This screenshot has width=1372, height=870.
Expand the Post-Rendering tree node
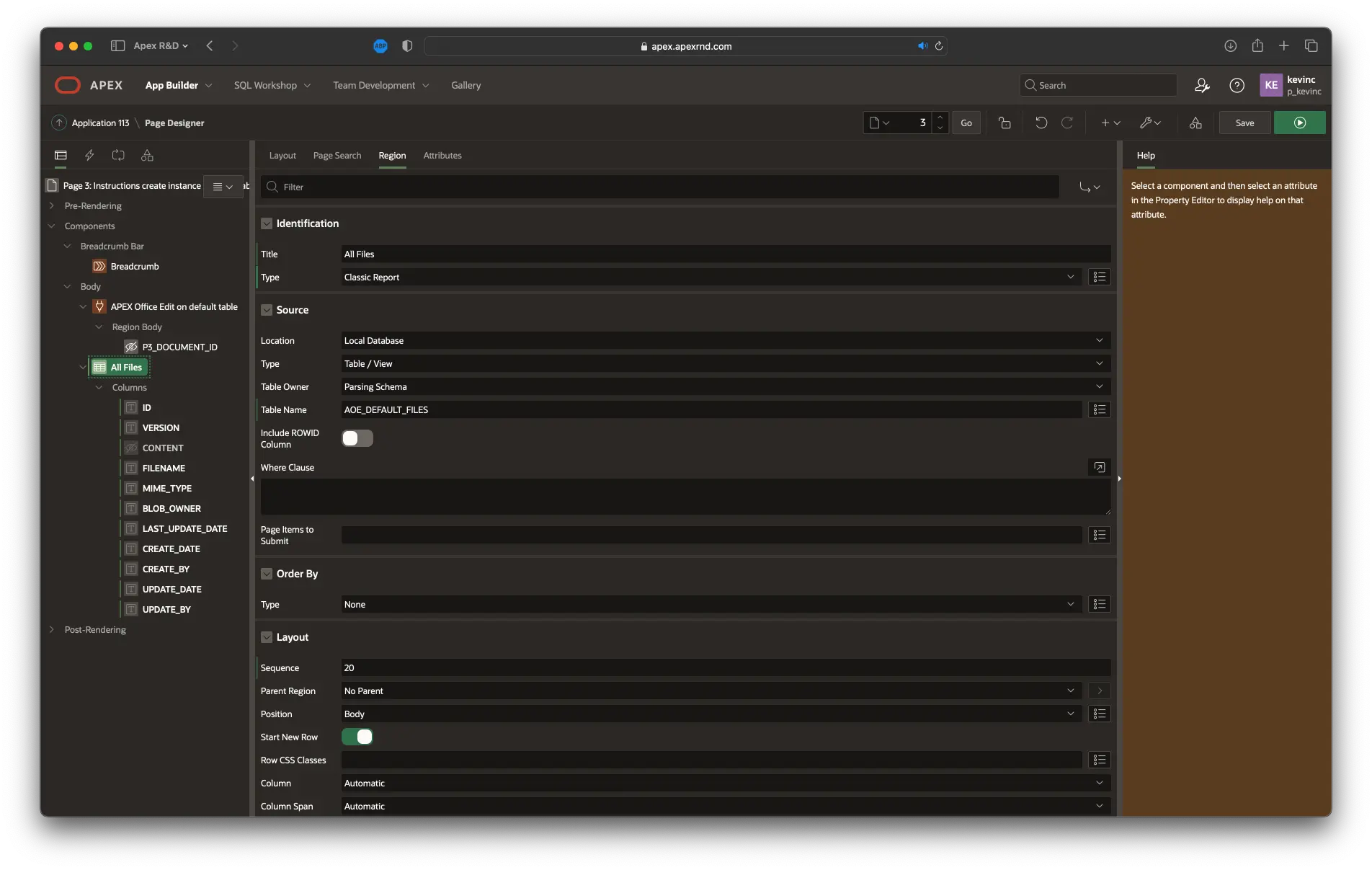[51, 629]
